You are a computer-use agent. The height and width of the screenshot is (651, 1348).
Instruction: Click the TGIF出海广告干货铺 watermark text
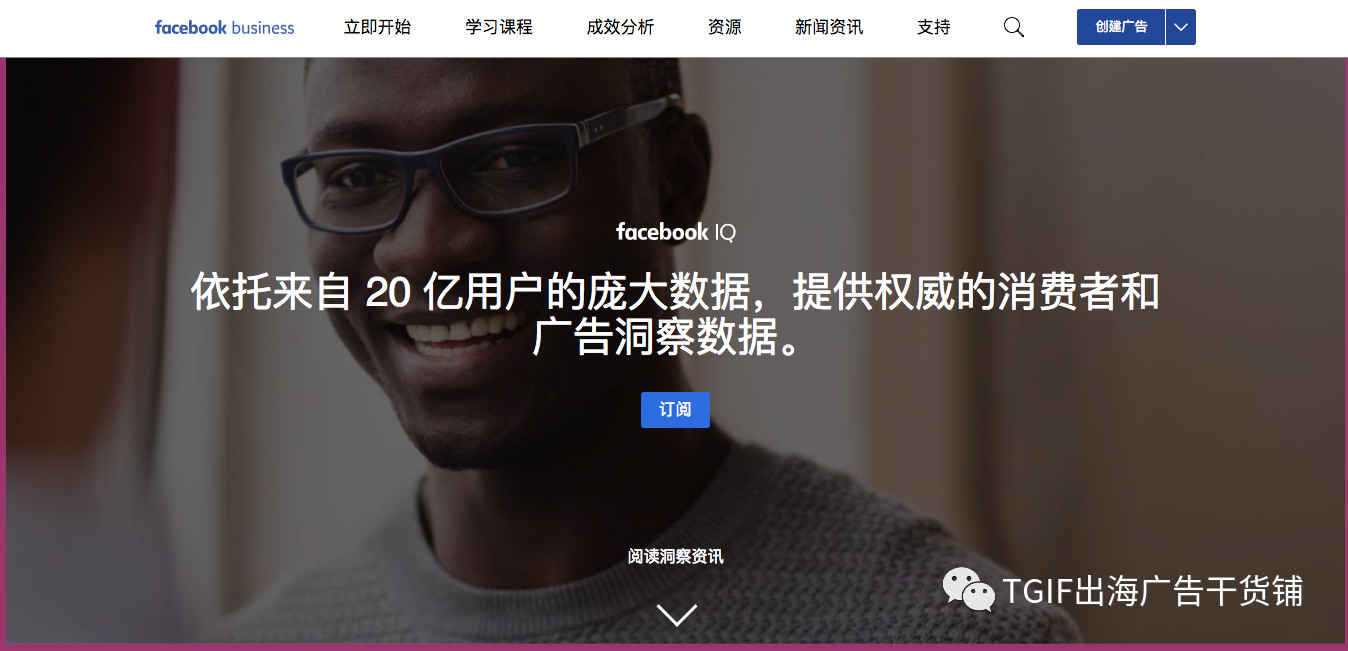tap(1153, 591)
